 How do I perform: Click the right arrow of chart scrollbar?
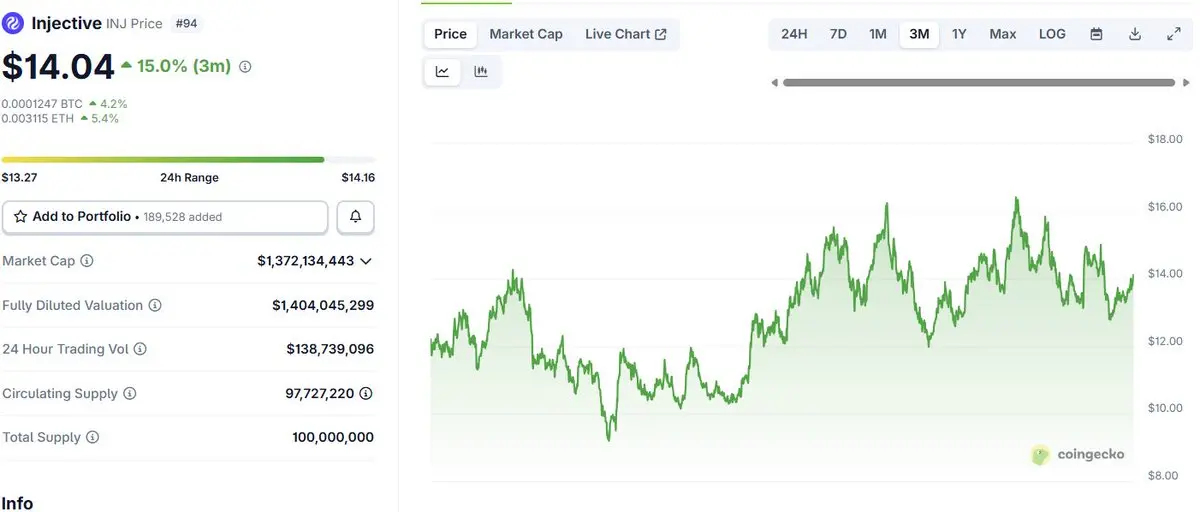[x=1186, y=83]
